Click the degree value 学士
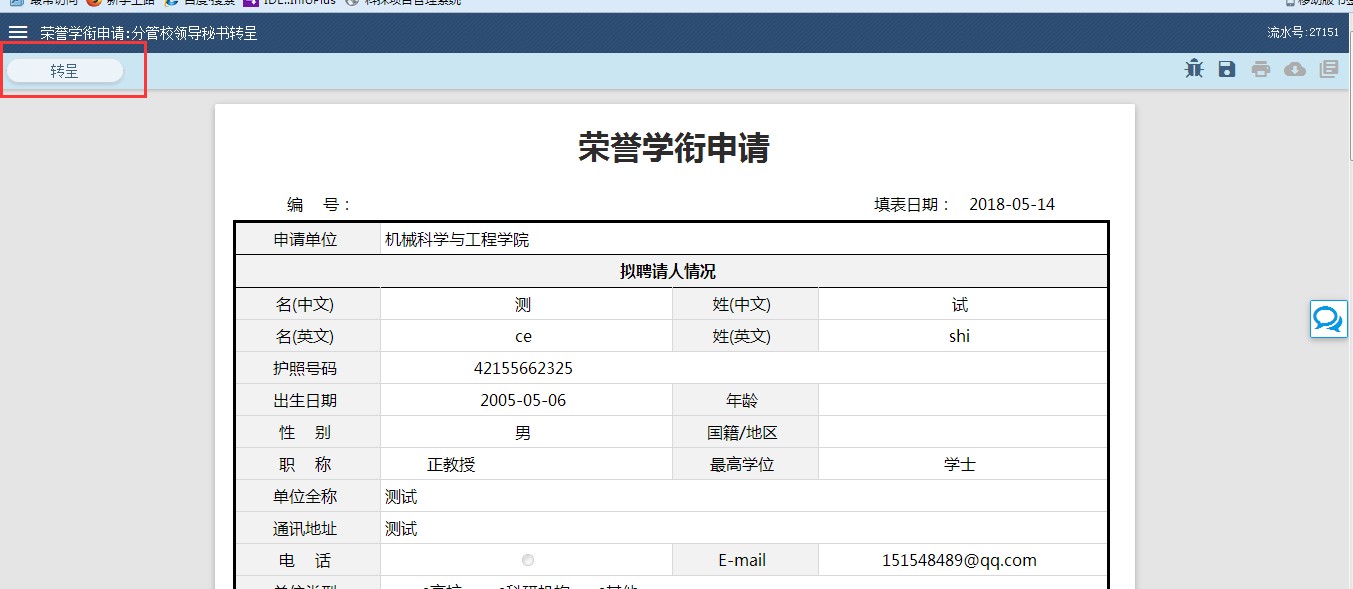Viewport: 1353px width, 589px height. pyautogui.click(x=960, y=464)
